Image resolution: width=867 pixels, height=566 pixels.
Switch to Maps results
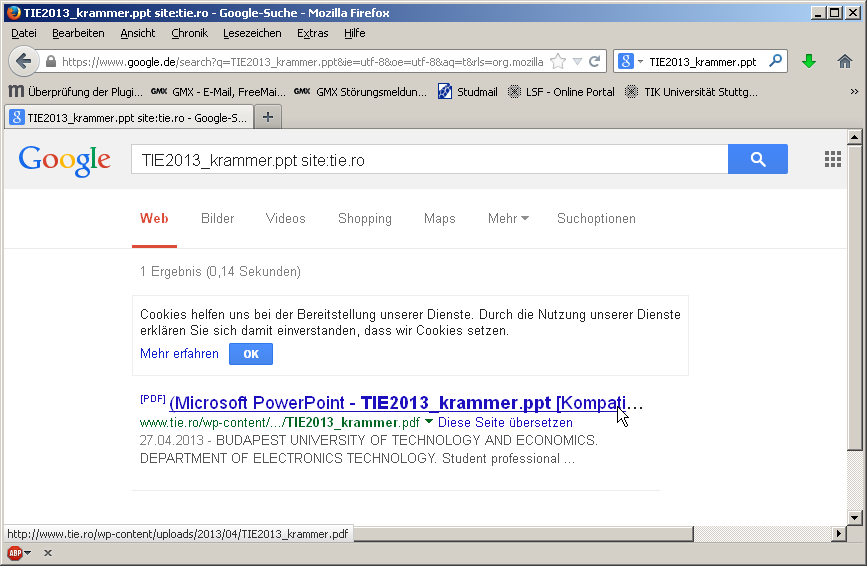[440, 218]
